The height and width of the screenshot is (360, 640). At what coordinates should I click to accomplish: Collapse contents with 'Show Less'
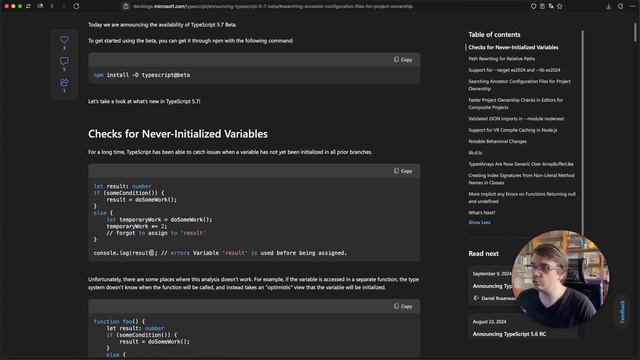[x=479, y=222]
